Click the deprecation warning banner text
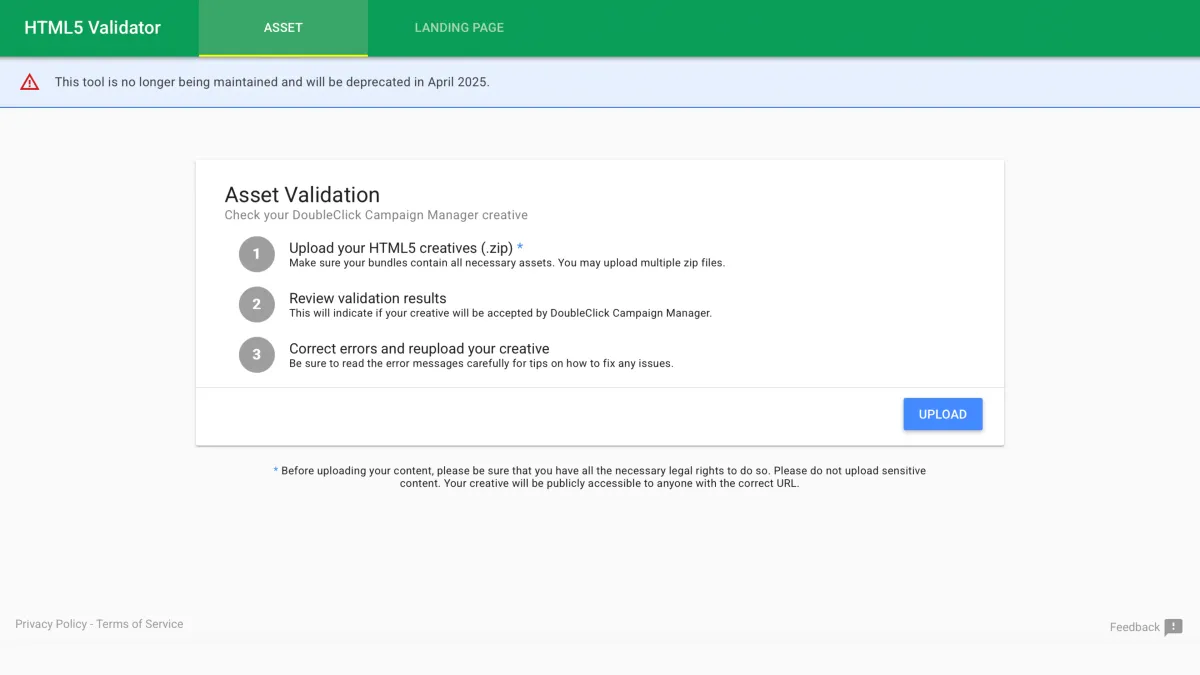The height and width of the screenshot is (675, 1200). (x=271, y=81)
